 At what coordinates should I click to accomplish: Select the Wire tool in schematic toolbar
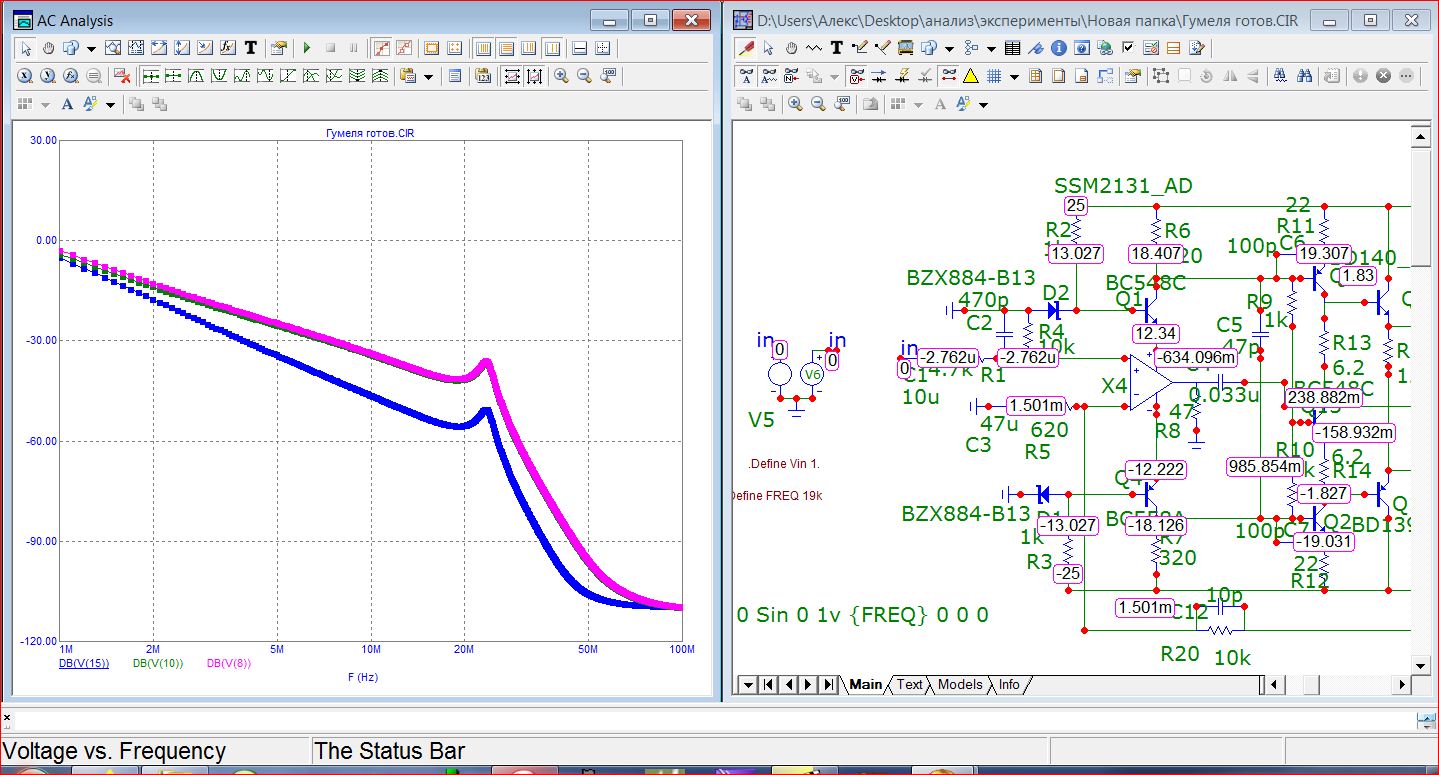[x=859, y=47]
